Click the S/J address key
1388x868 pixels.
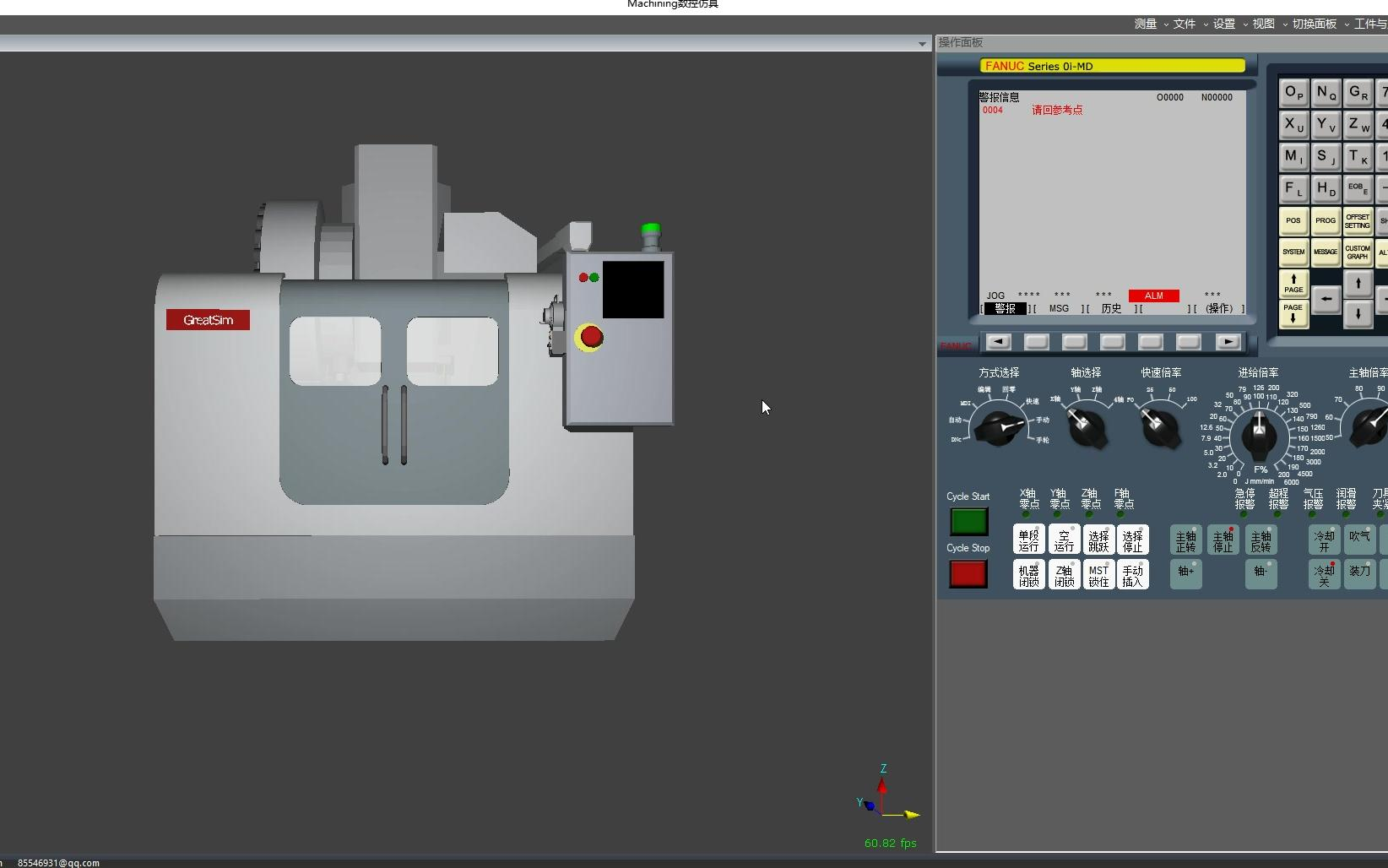(1326, 157)
